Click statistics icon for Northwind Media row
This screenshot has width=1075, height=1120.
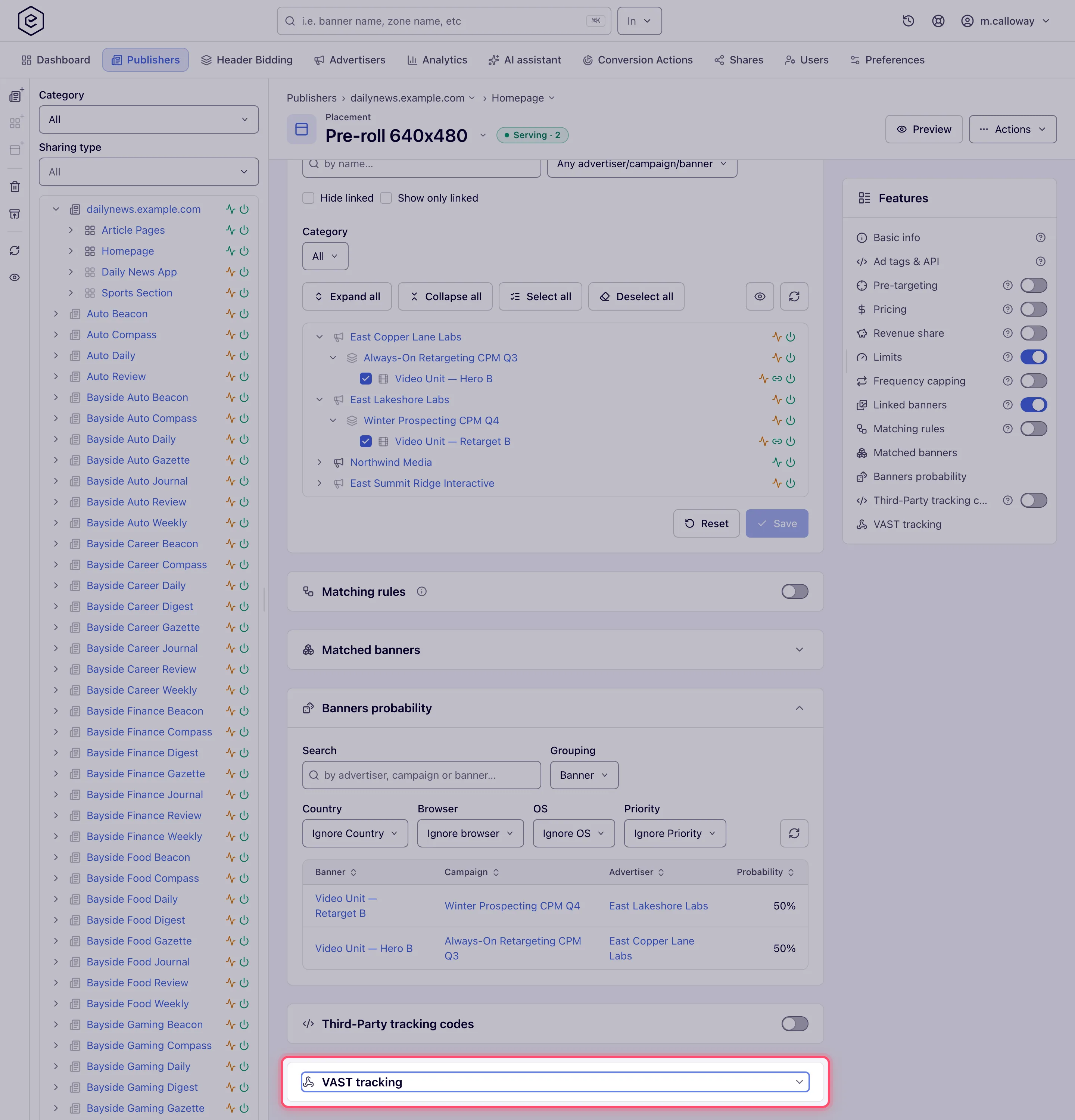pyautogui.click(x=777, y=462)
